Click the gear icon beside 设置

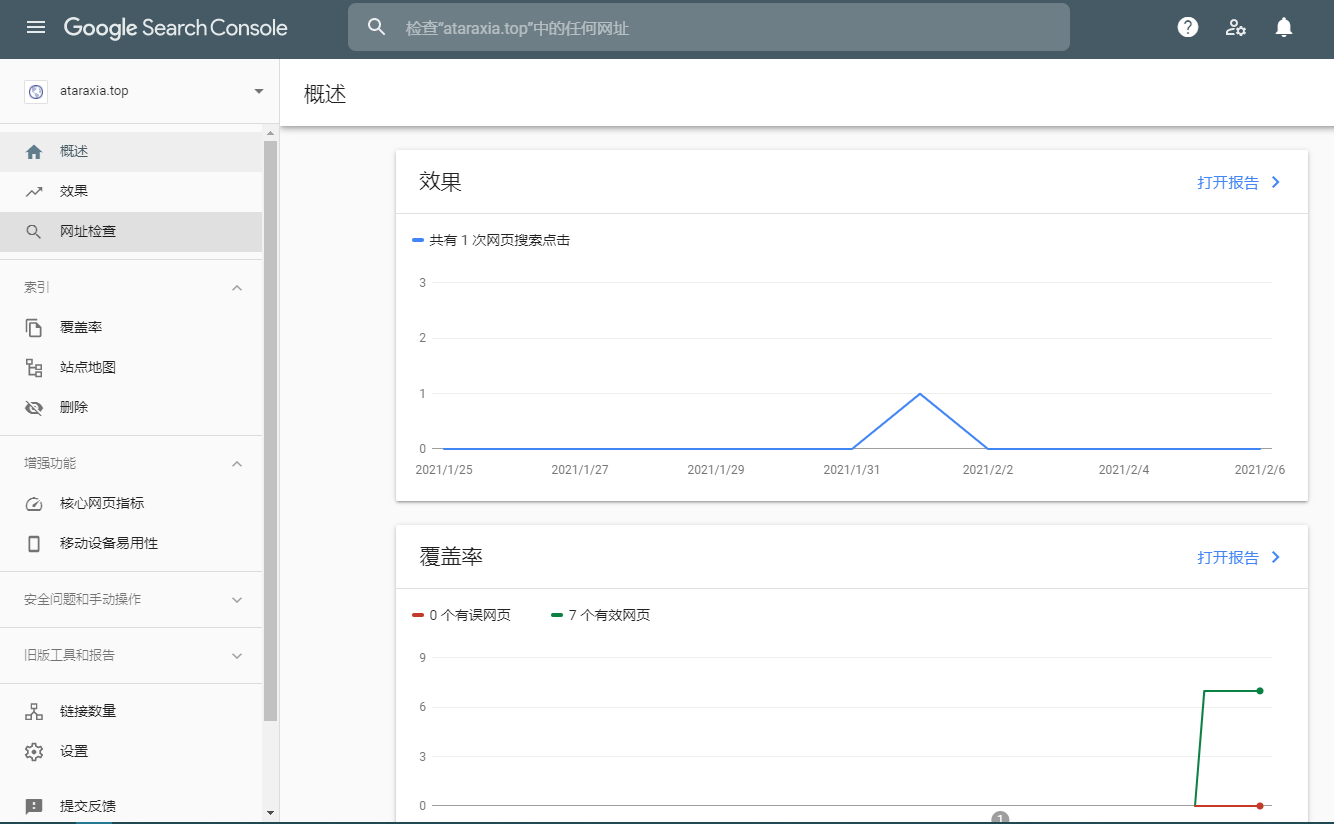tap(34, 752)
